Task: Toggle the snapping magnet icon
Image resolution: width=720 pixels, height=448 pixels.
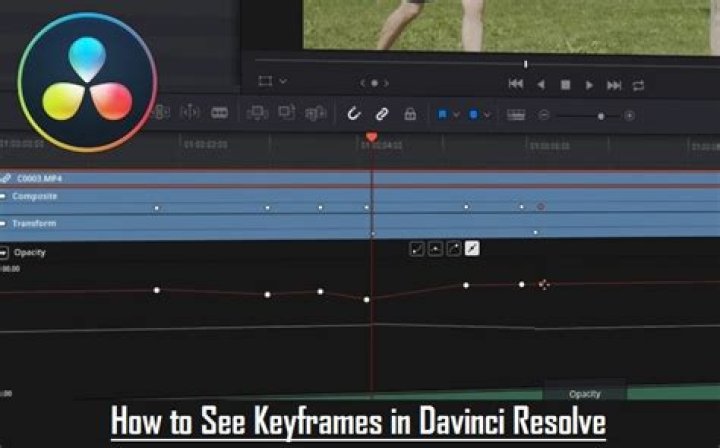Action: [354, 114]
